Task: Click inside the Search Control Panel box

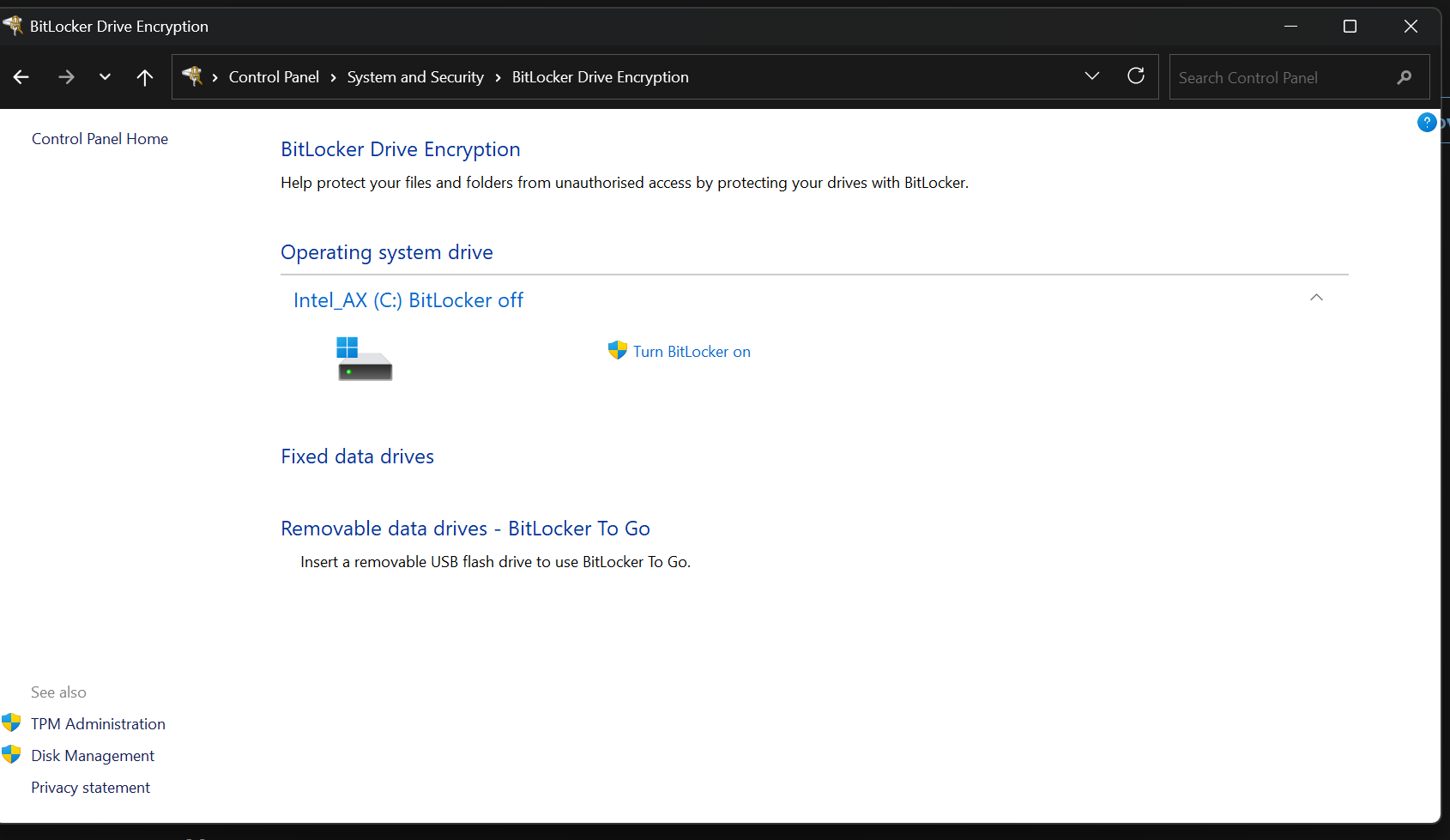Action: (1270, 77)
